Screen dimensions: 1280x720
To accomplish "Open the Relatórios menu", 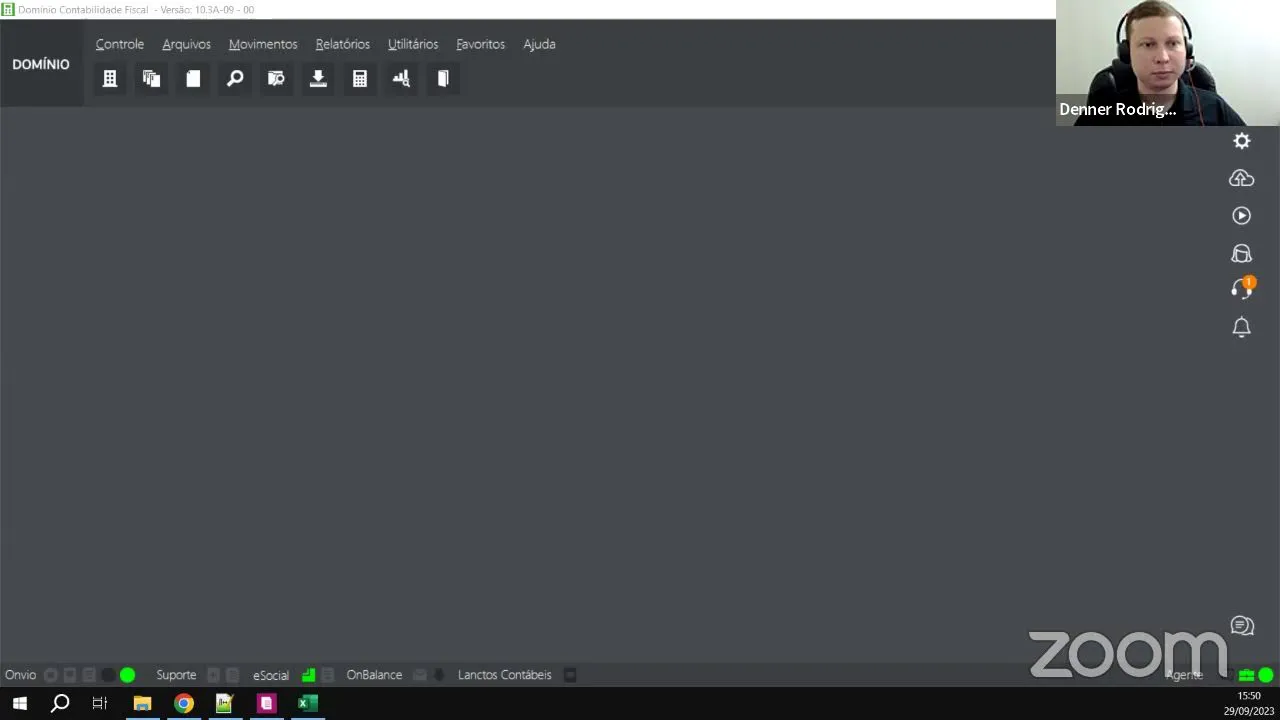I will 342,44.
